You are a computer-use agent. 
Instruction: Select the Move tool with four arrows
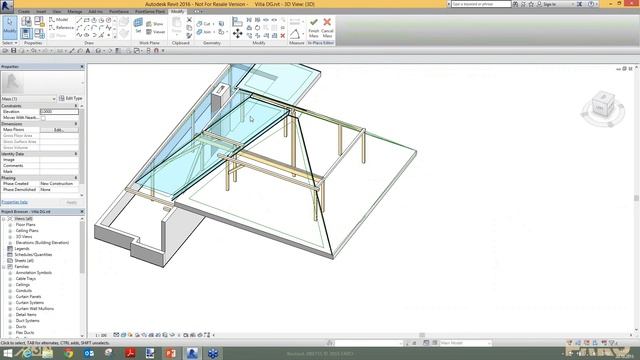click(237, 33)
